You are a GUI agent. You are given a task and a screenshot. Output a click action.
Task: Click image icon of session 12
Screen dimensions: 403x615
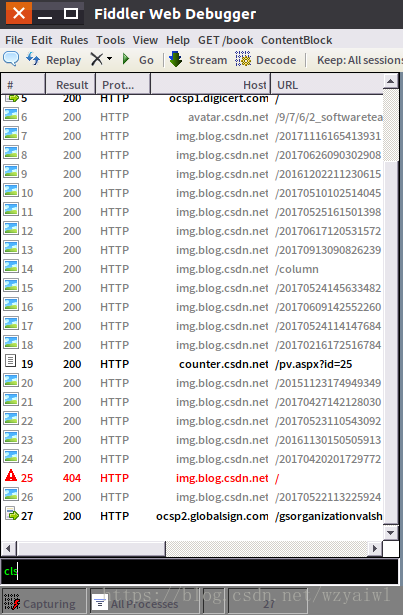coord(11,229)
